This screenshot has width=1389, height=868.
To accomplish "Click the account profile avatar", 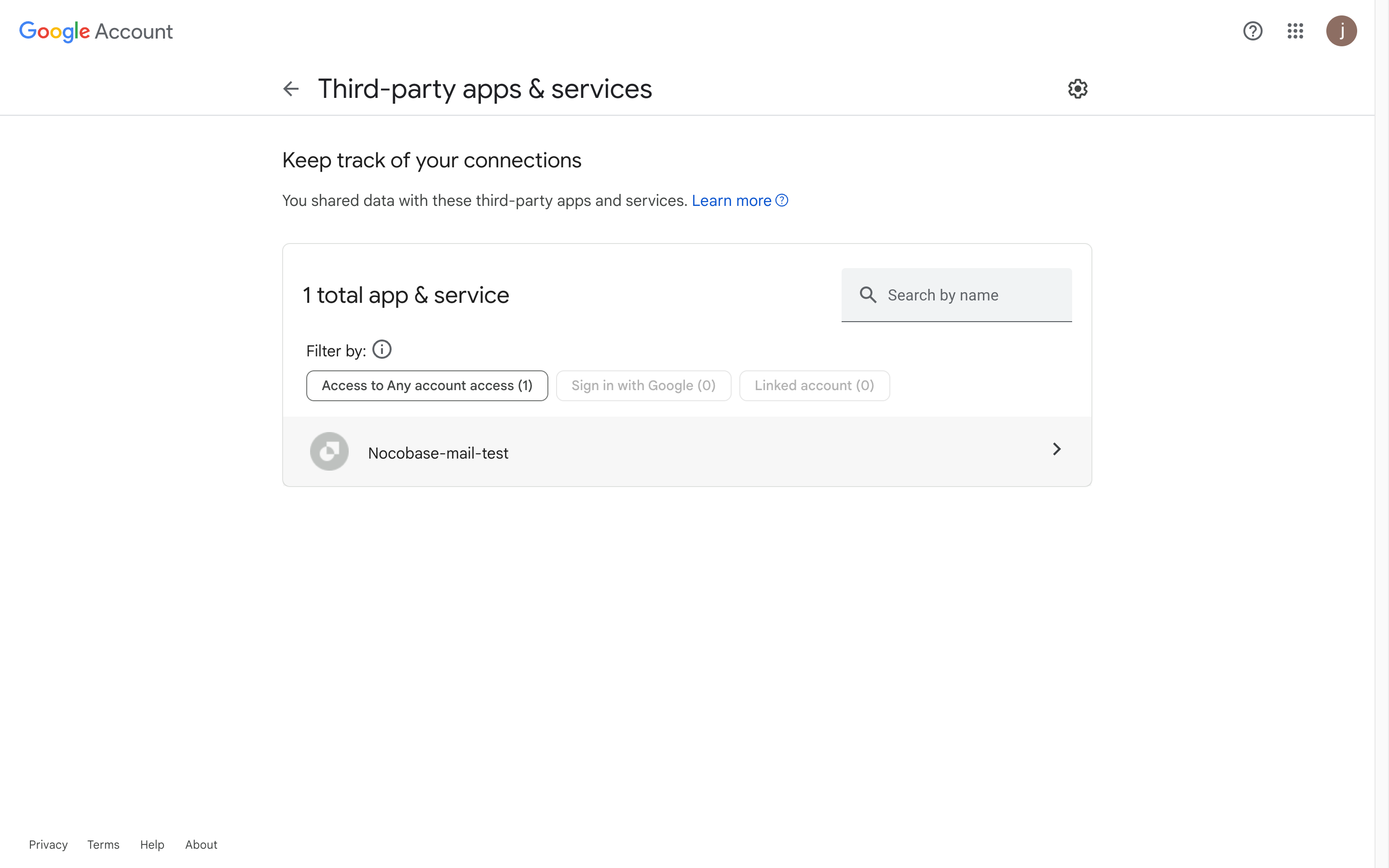I will [x=1341, y=31].
